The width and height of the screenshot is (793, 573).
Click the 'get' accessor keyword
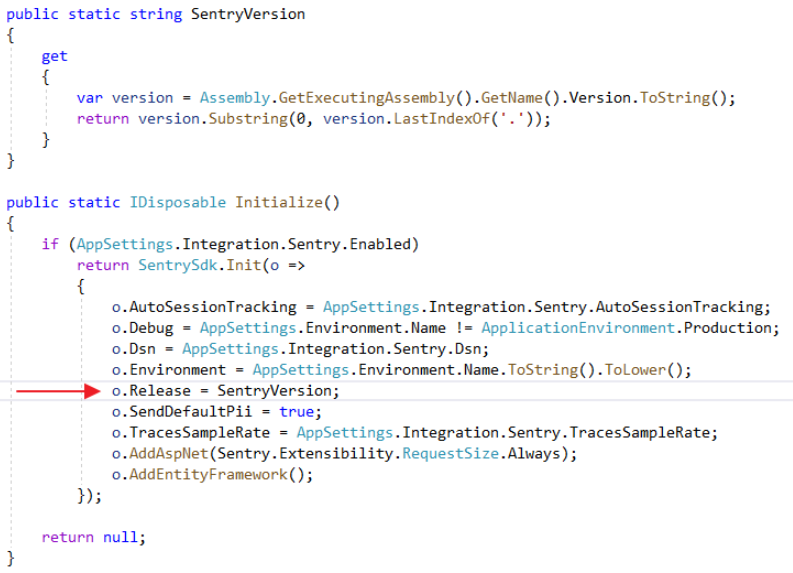click(54, 56)
